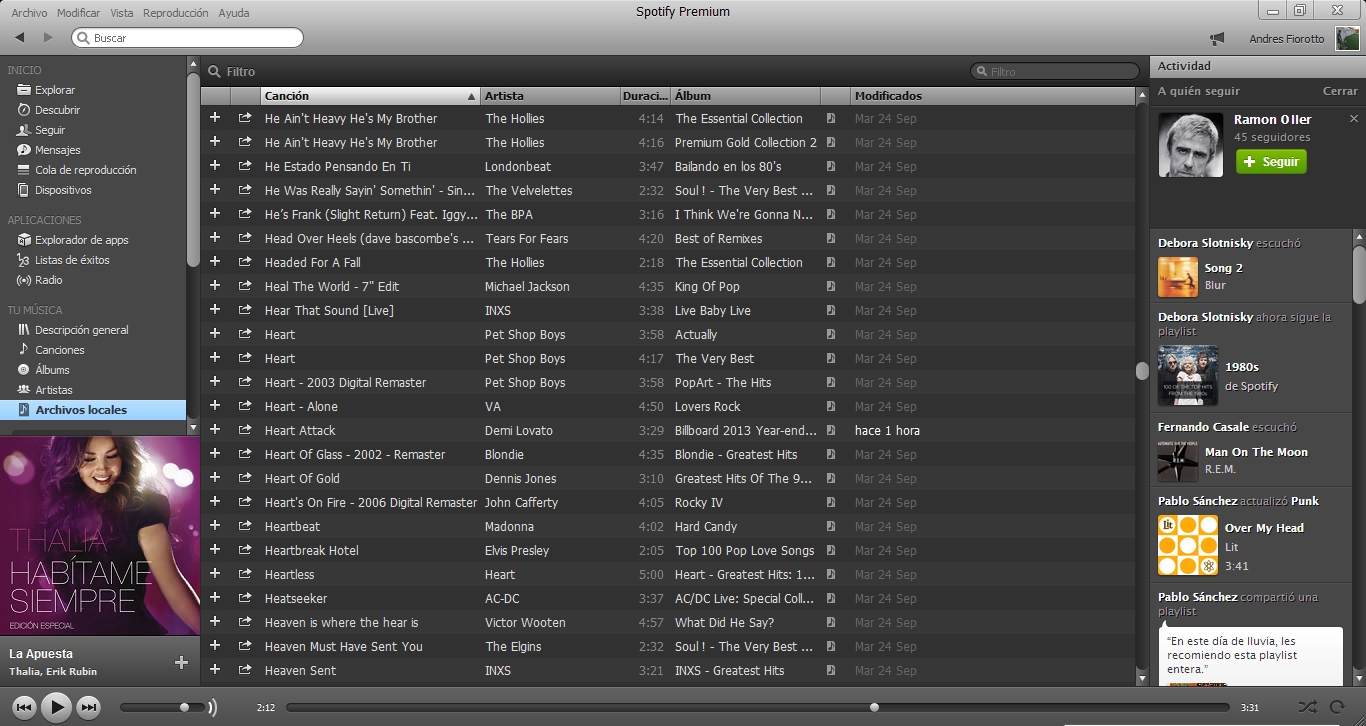This screenshot has width=1366, height=726.
Task: Open Radio in the sidebar
Action: point(49,280)
